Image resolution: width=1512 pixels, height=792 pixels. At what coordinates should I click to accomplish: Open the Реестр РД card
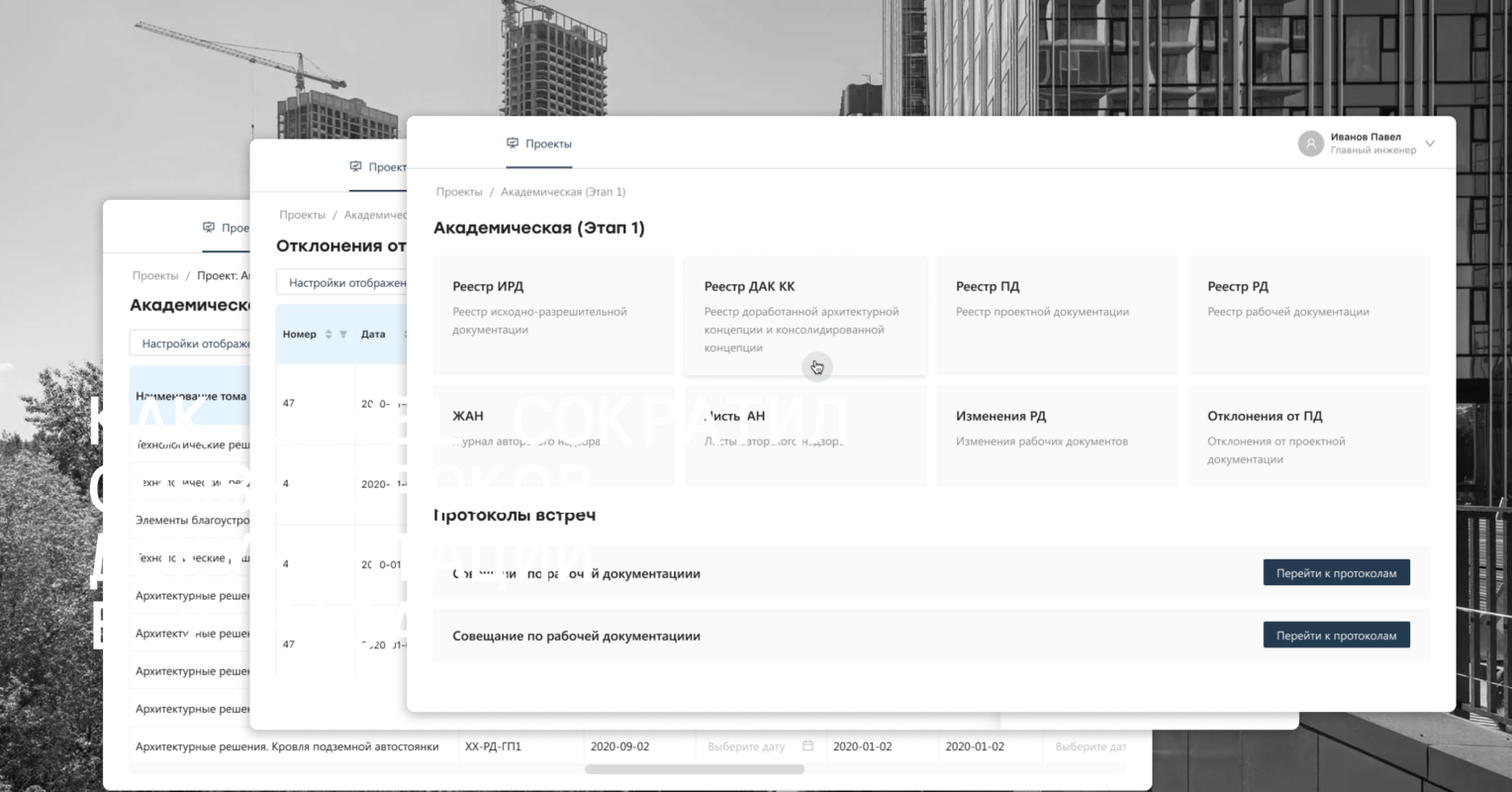pos(1308,316)
